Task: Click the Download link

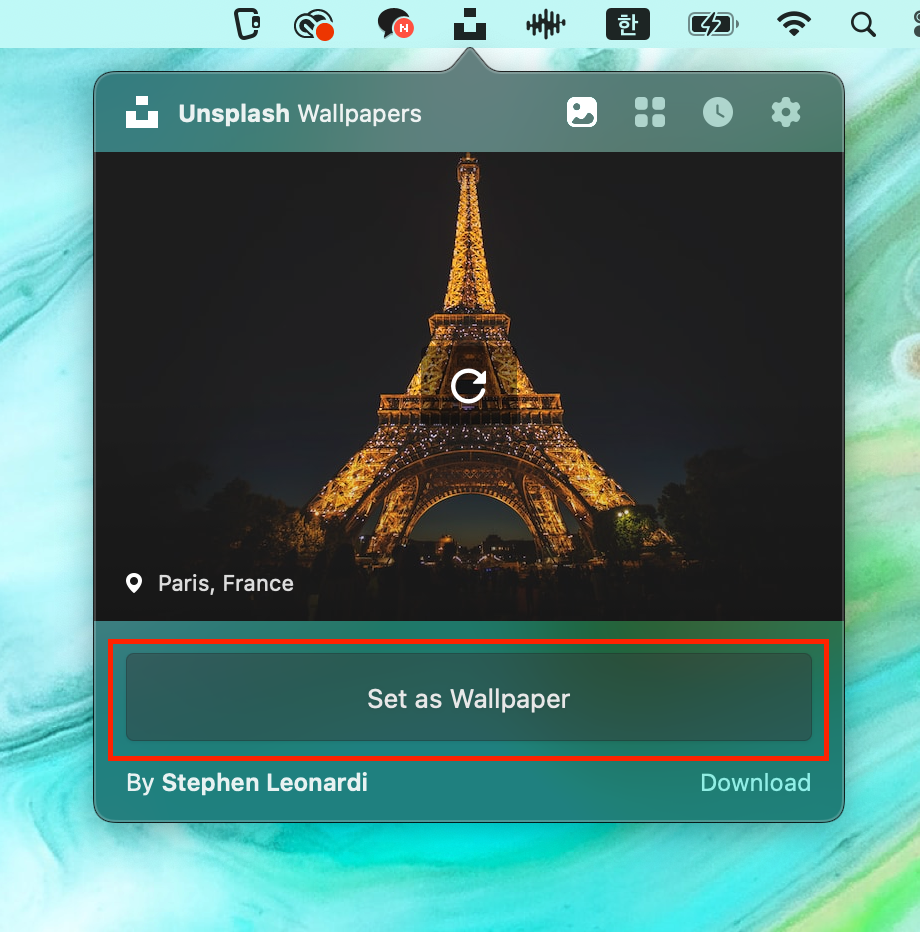Action: click(755, 783)
